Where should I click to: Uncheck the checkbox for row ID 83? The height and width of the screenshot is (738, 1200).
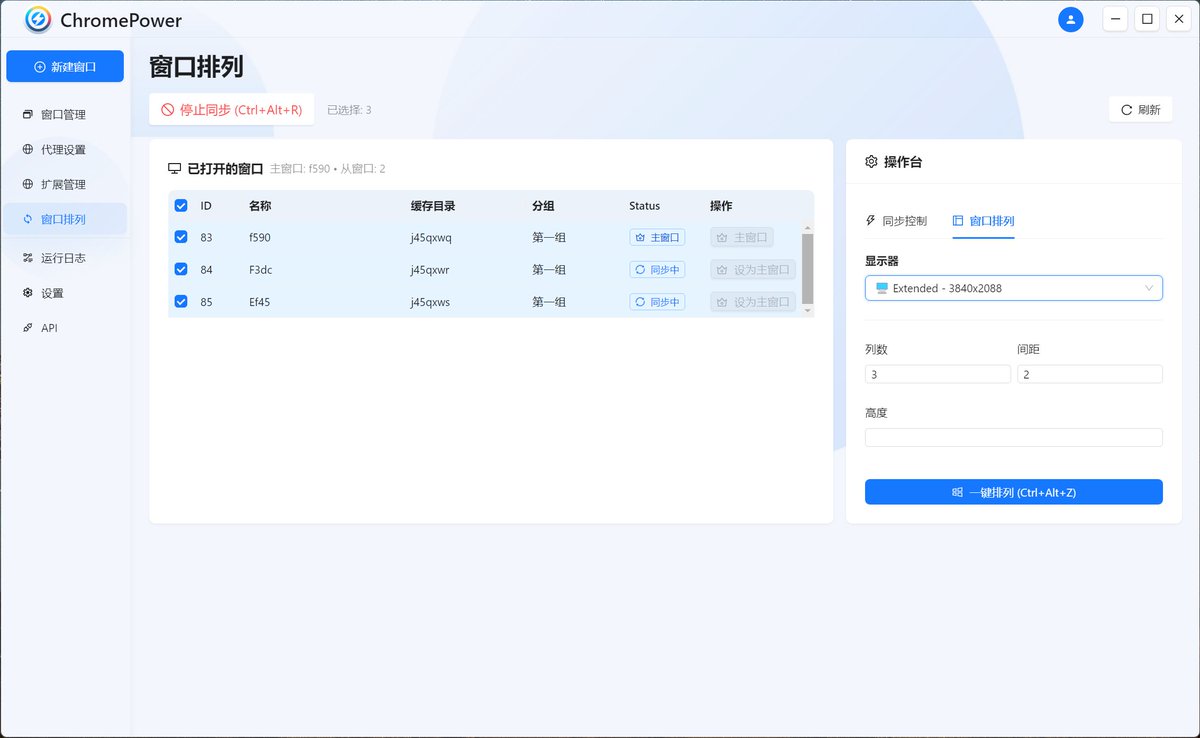click(181, 237)
